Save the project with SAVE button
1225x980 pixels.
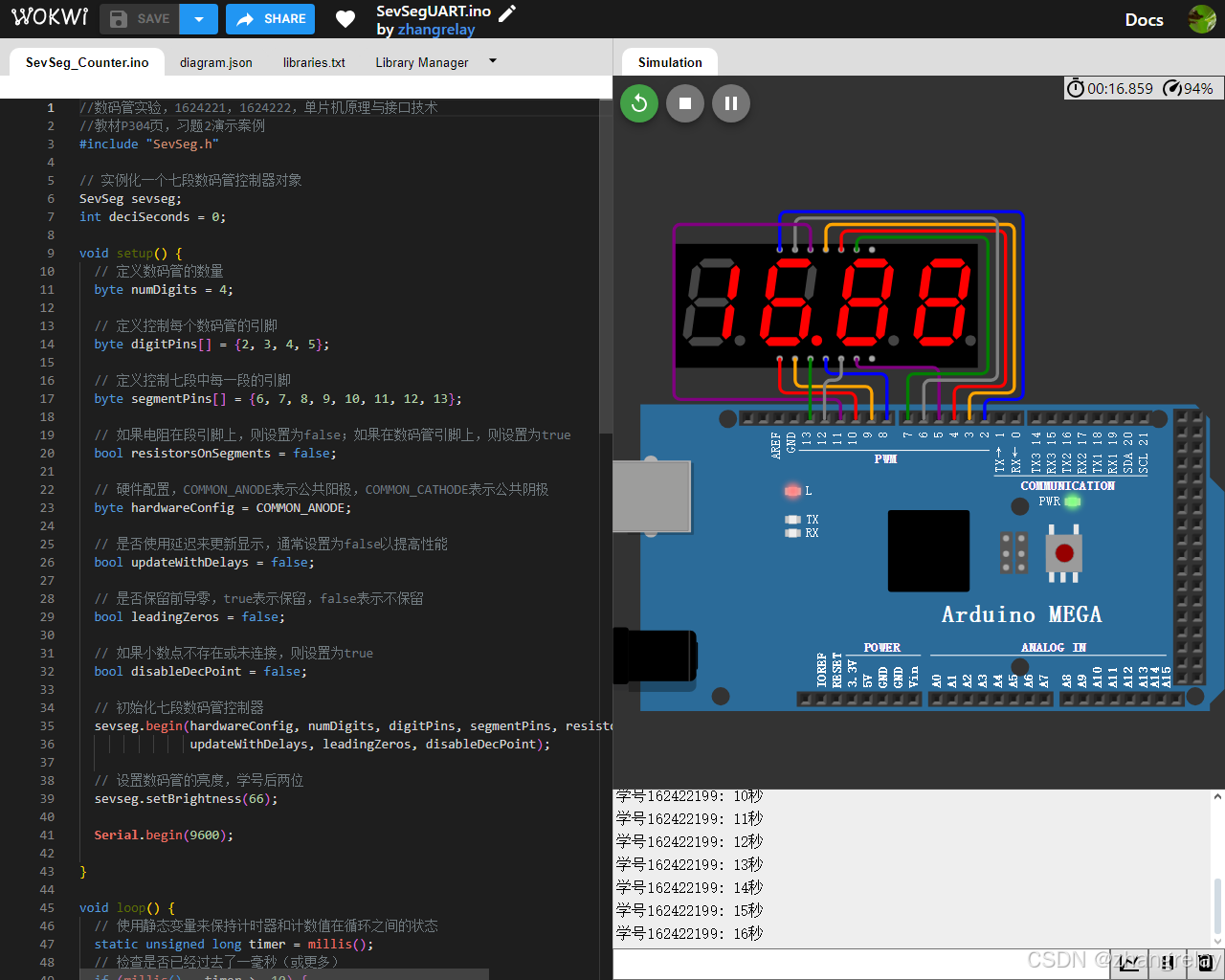[x=140, y=19]
